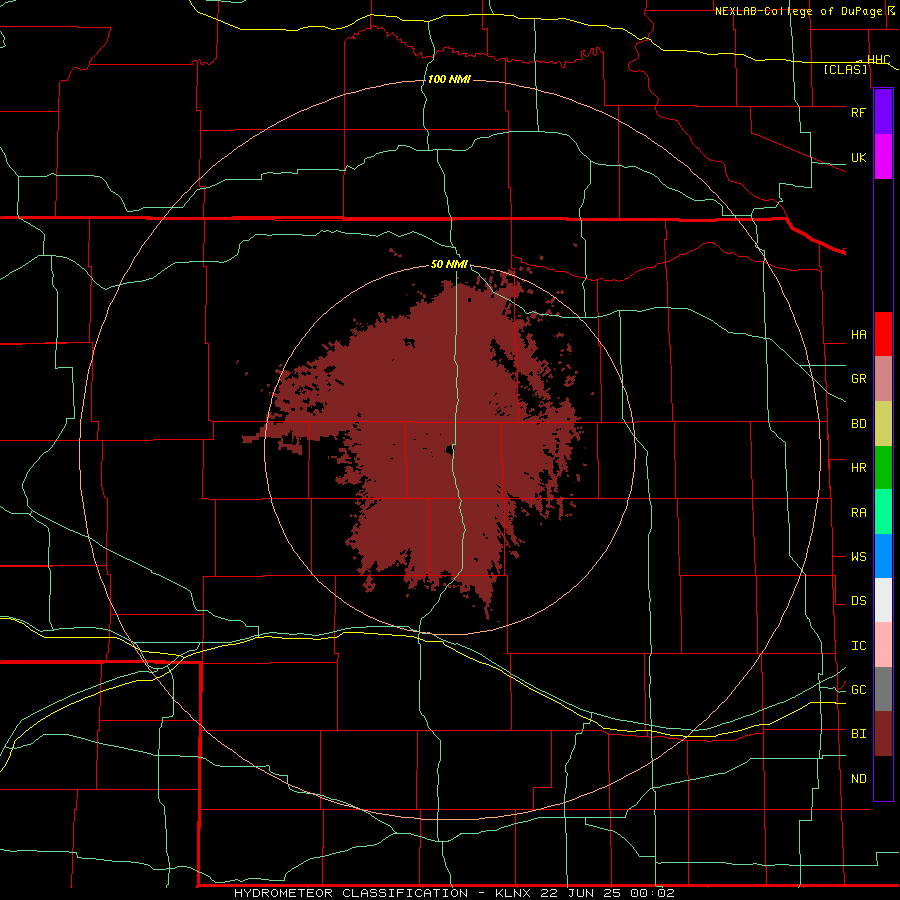Click the GR legend label
The image size is (900, 900).
point(858,379)
